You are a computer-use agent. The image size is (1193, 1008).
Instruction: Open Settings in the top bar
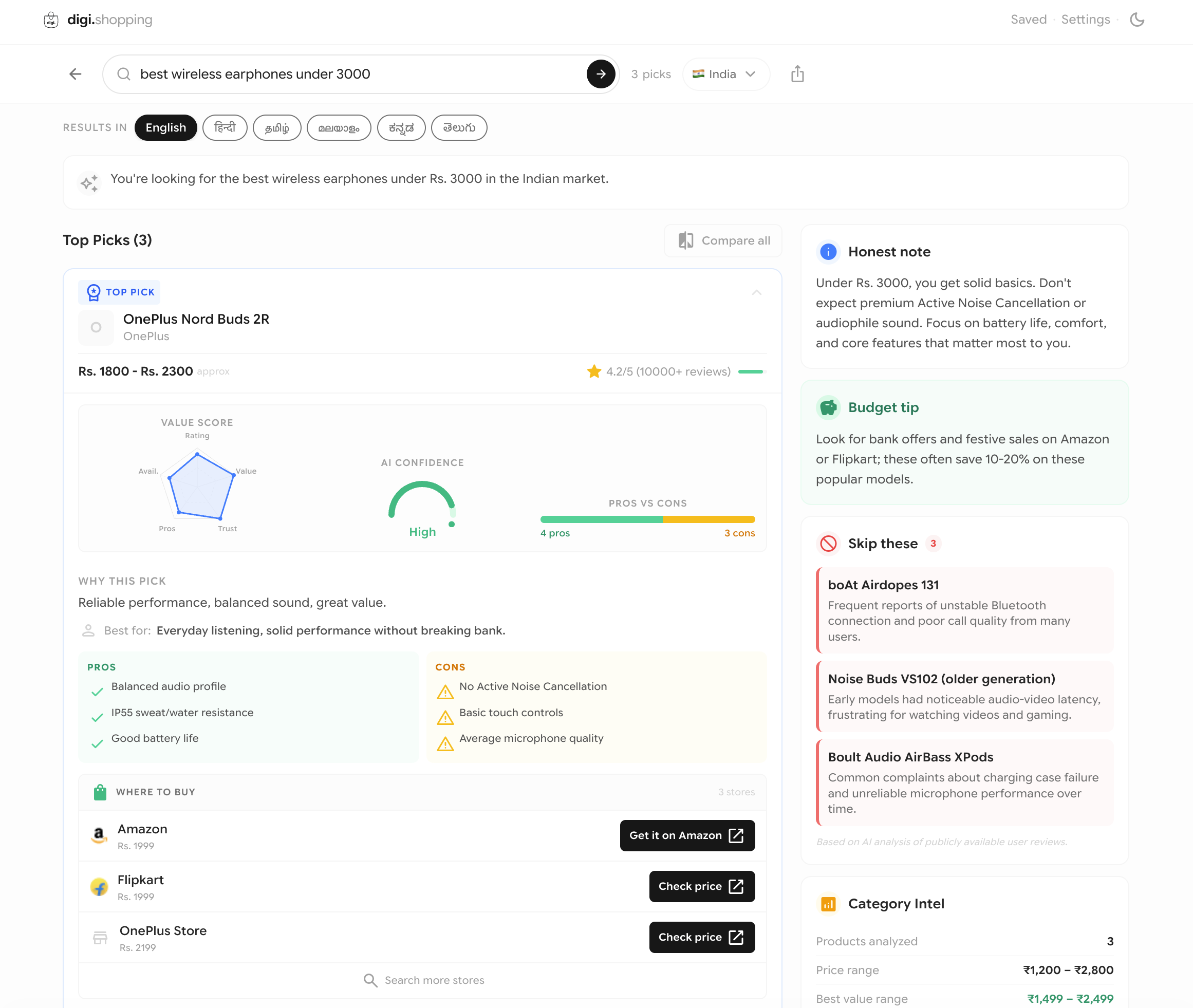click(x=1085, y=20)
